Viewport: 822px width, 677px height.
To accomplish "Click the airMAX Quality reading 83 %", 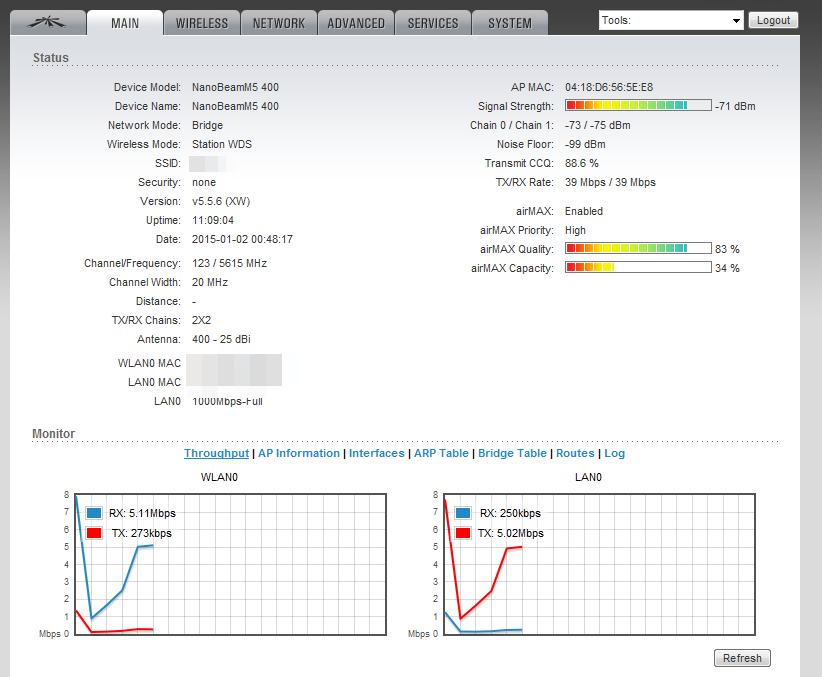I will (x=727, y=249).
